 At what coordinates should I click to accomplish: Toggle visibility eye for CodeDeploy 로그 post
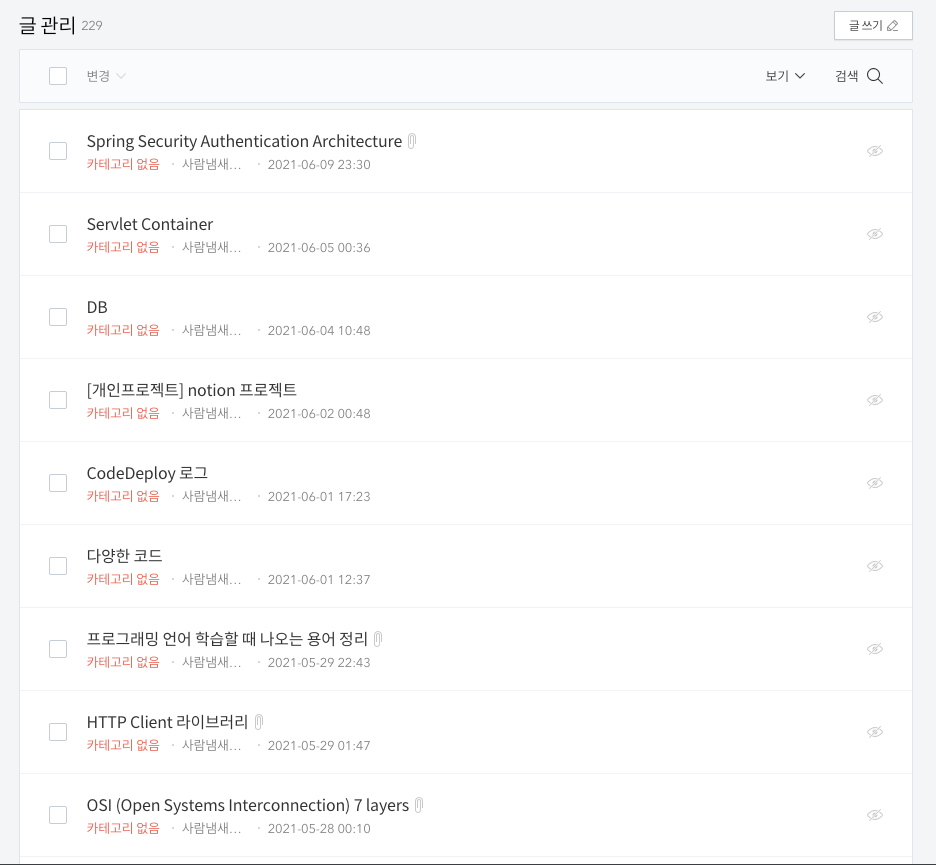[875, 483]
